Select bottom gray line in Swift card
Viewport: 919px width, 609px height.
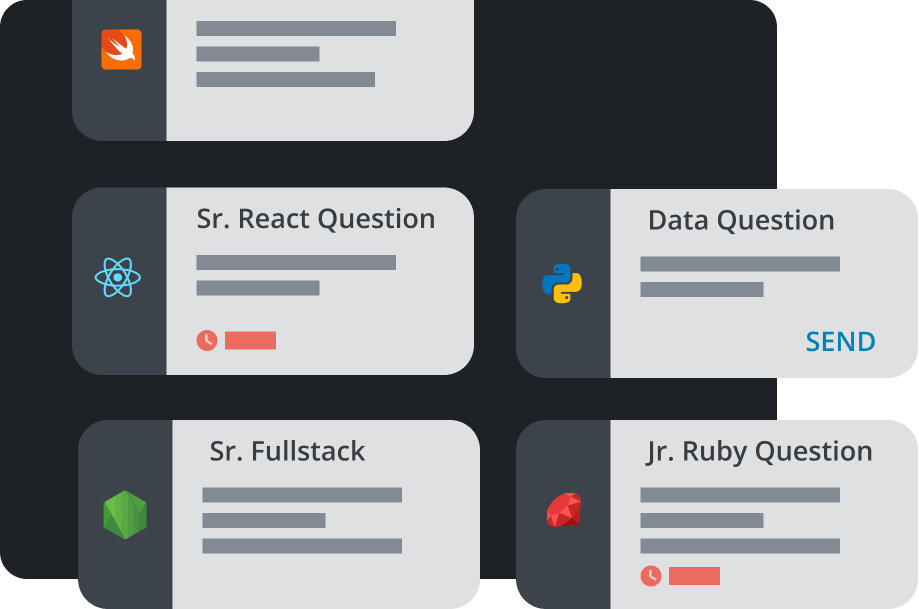click(285, 79)
